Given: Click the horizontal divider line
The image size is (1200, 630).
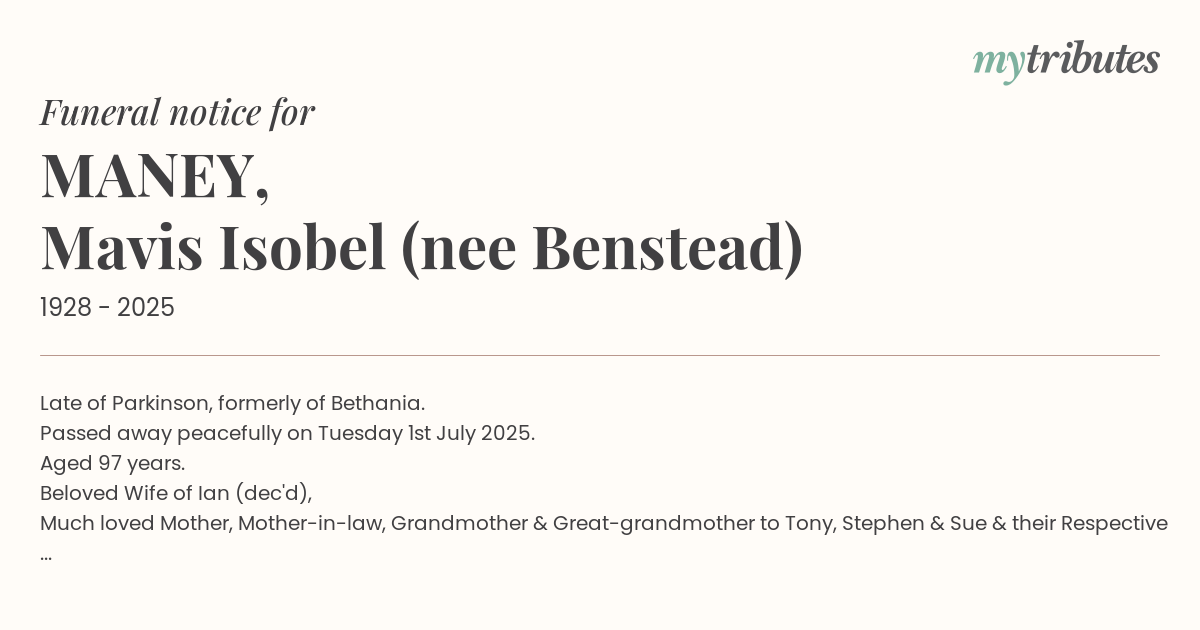Looking at the screenshot, I should (600, 355).
